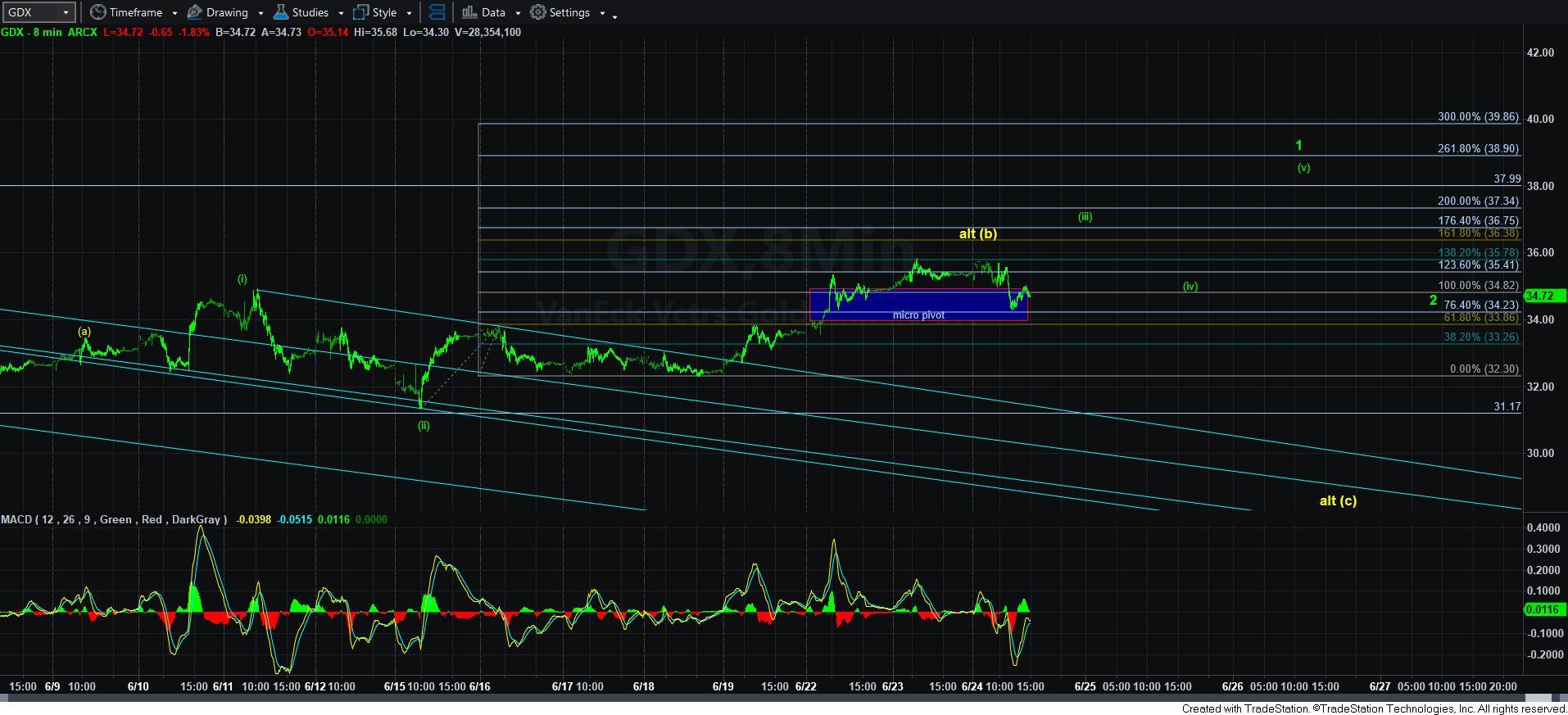Click the 0.00% (32.30) Fibonacci label
Viewport: 1568px width, 715px height.
click(x=1484, y=369)
